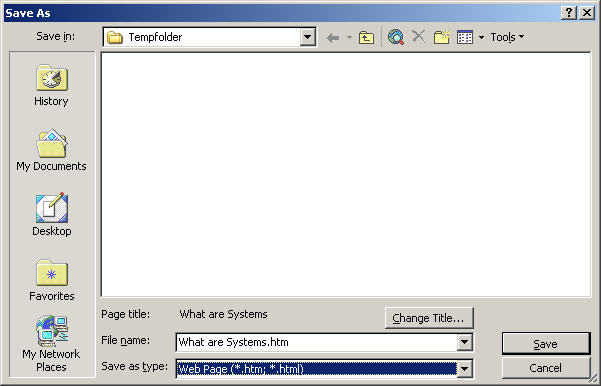Expand the Save as type dropdown arrow
This screenshot has width=601, height=386.
(464, 369)
